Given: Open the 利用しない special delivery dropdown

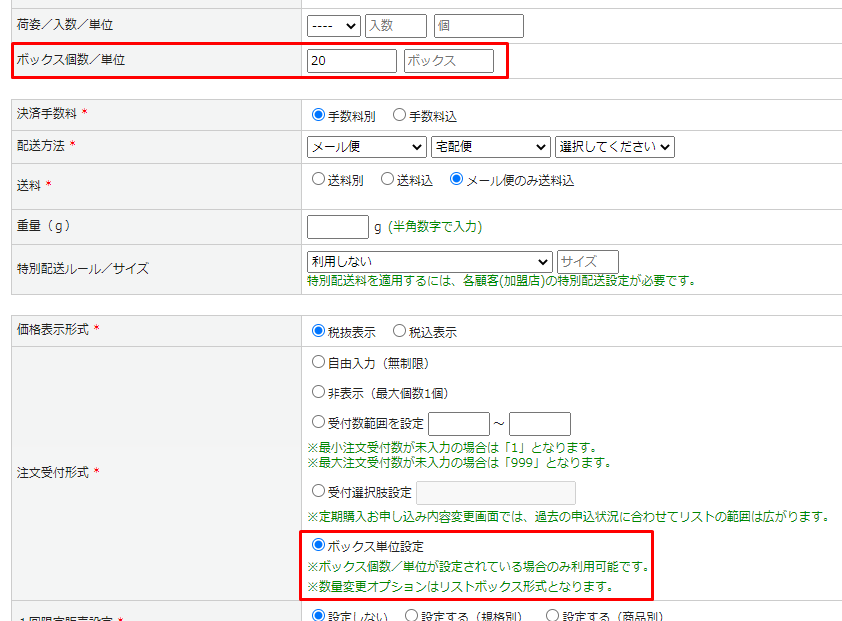Looking at the screenshot, I should pos(429,261).
